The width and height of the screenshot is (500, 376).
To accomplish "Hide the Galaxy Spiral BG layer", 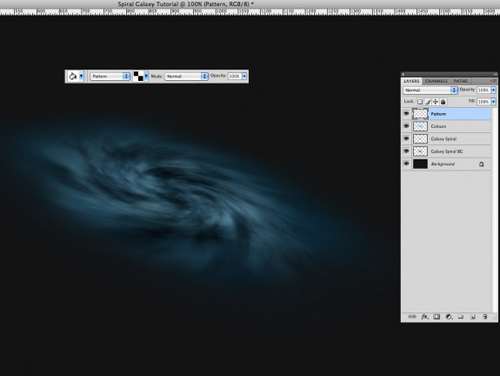I will pyautogui.click(x=406, y=151).
